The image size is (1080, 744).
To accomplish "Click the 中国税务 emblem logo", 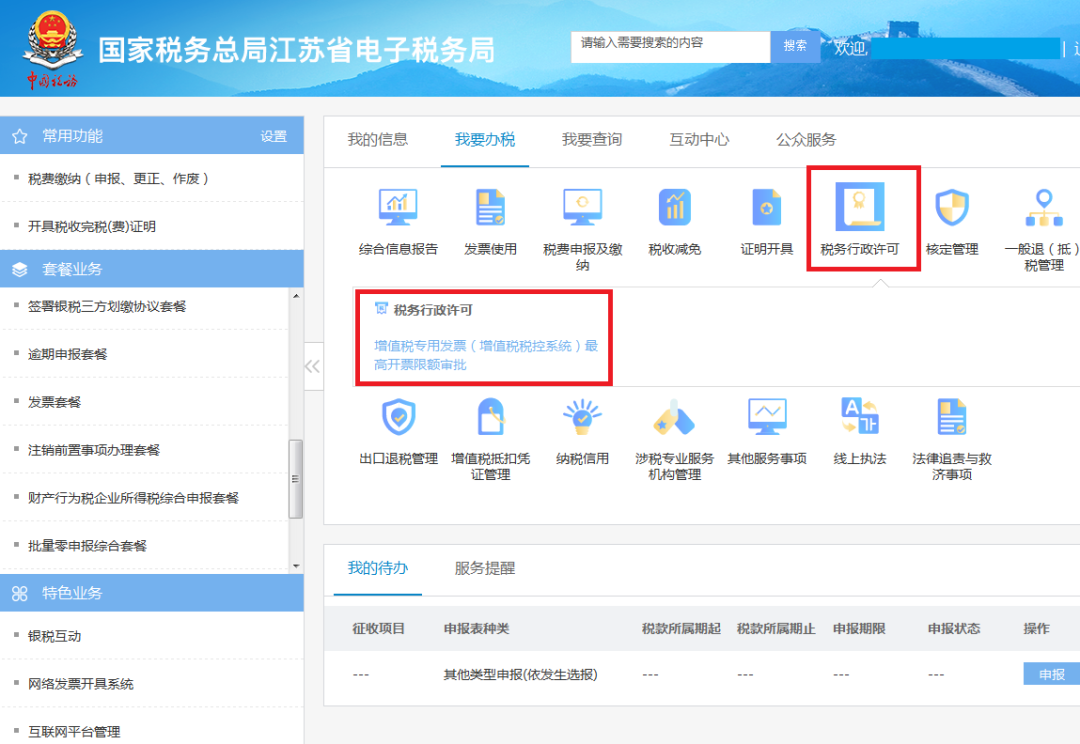I will (52, 50).
